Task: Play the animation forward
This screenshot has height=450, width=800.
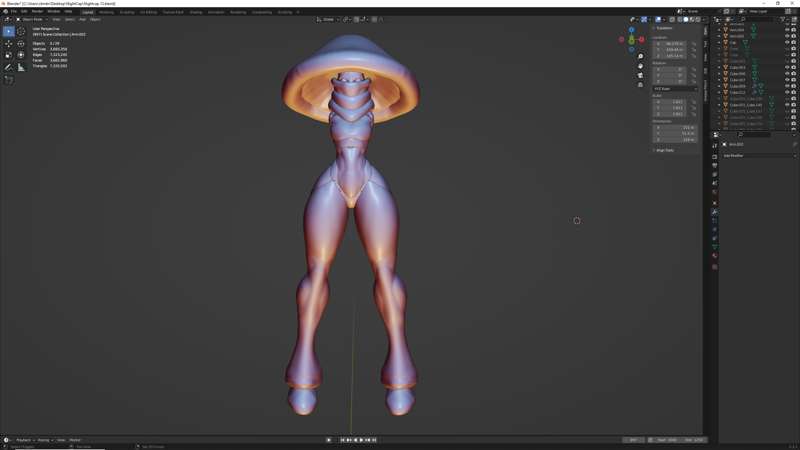Action: [361, 440]
